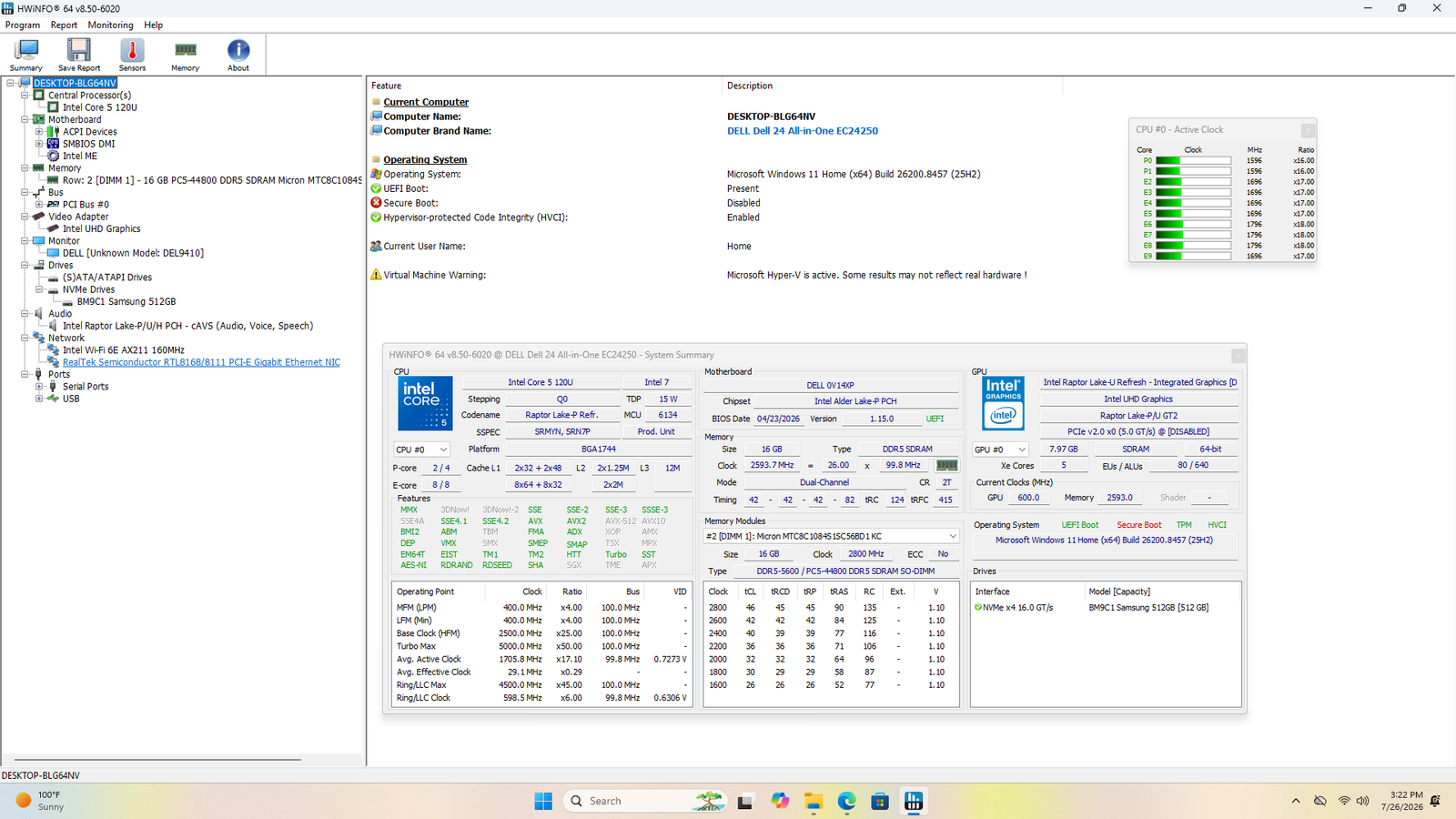Image resolution: width=1456 pixels, height=819 pixels.
Task: Select Intel Core 5 120U in the tree
Action: point(100,107)
